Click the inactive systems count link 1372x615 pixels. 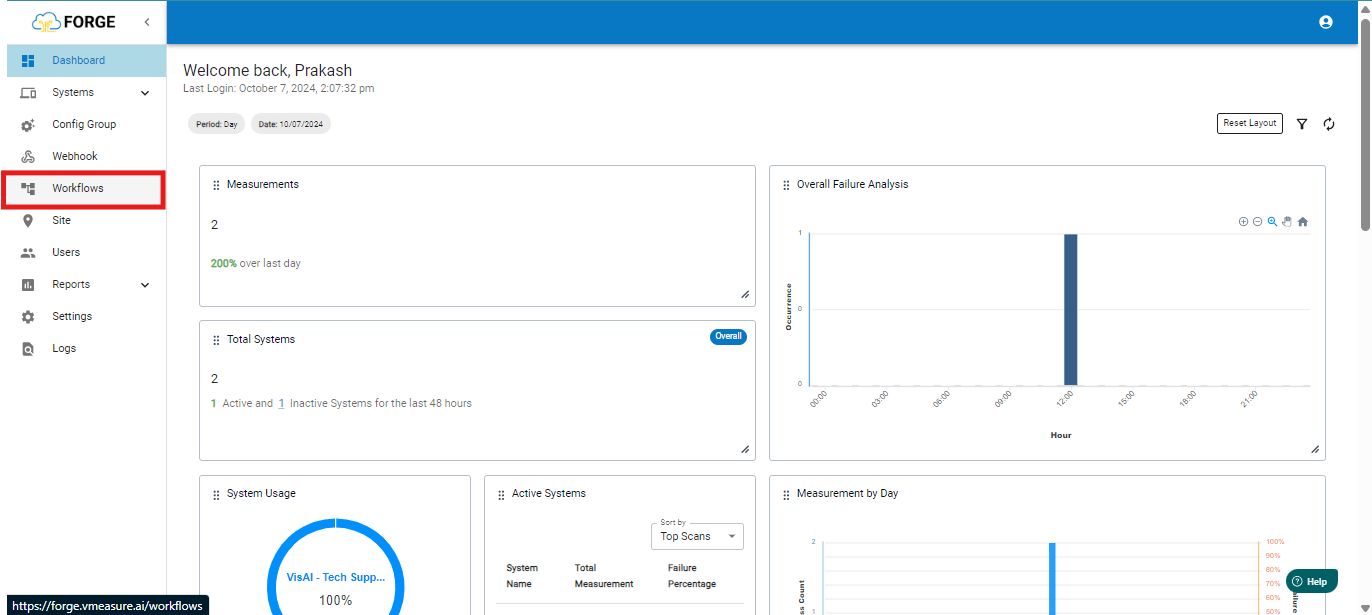[281, 404]
